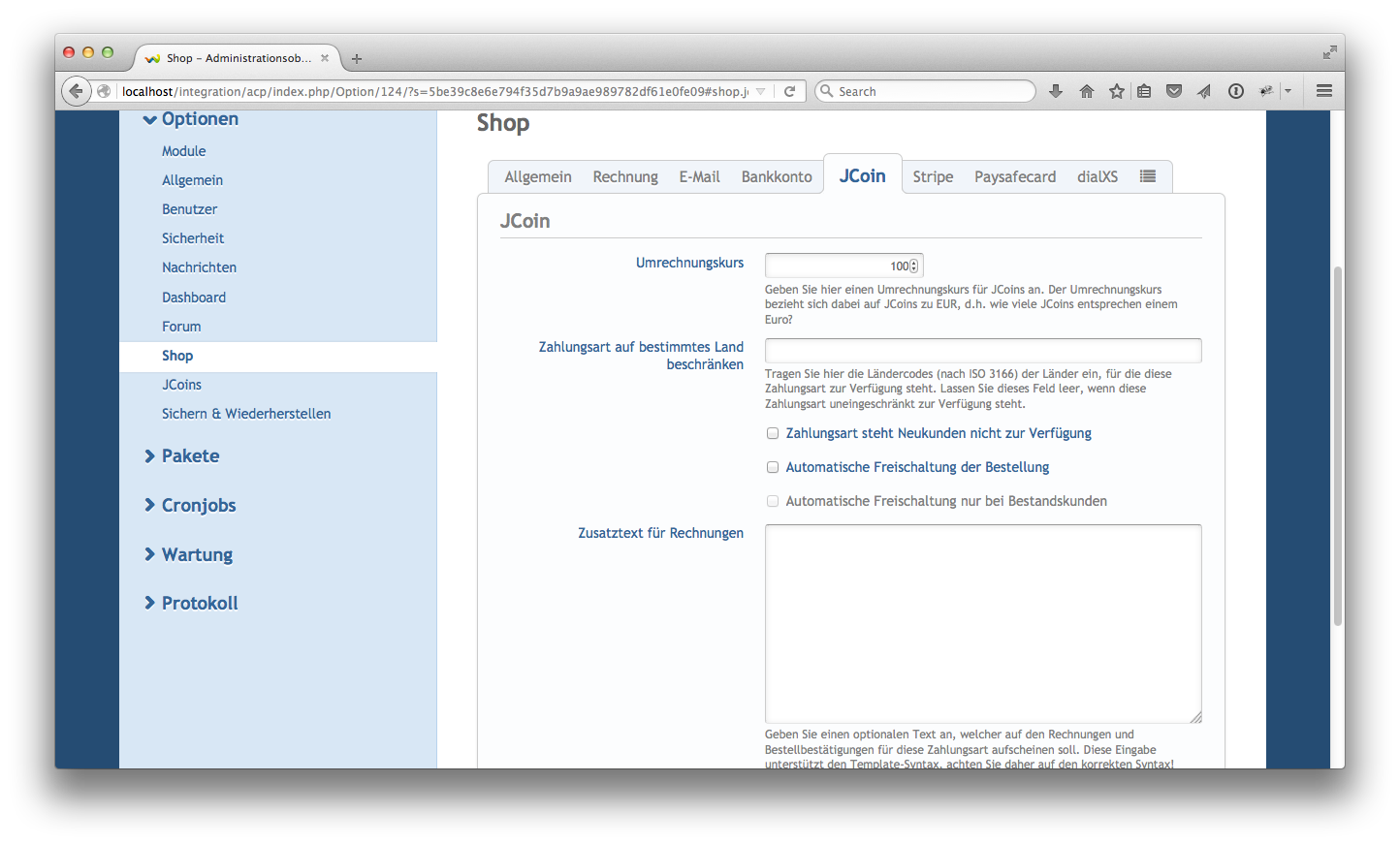Image resolution: width=1400 pixels, height=845 pixels.
Task: Click the Umrechnungskurs number stepper
Action: coord(913,266)
